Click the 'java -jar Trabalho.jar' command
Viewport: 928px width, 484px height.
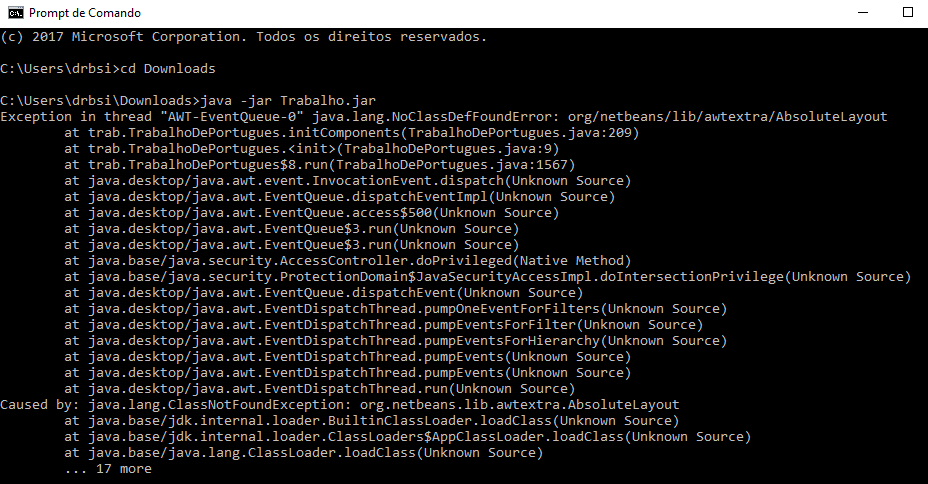[288, 101]
